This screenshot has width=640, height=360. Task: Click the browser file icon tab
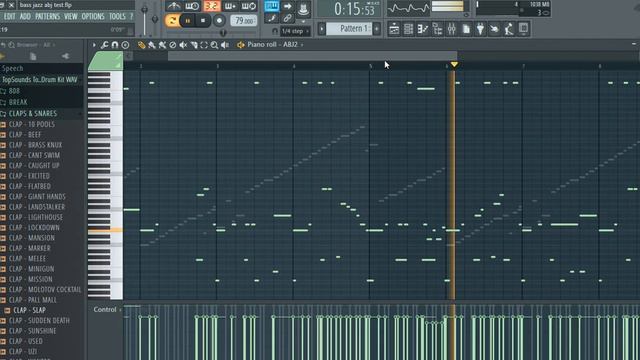(33, 57)
